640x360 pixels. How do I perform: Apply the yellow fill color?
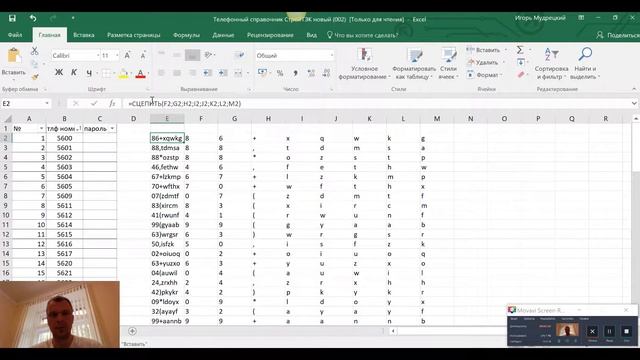(123, 73)
